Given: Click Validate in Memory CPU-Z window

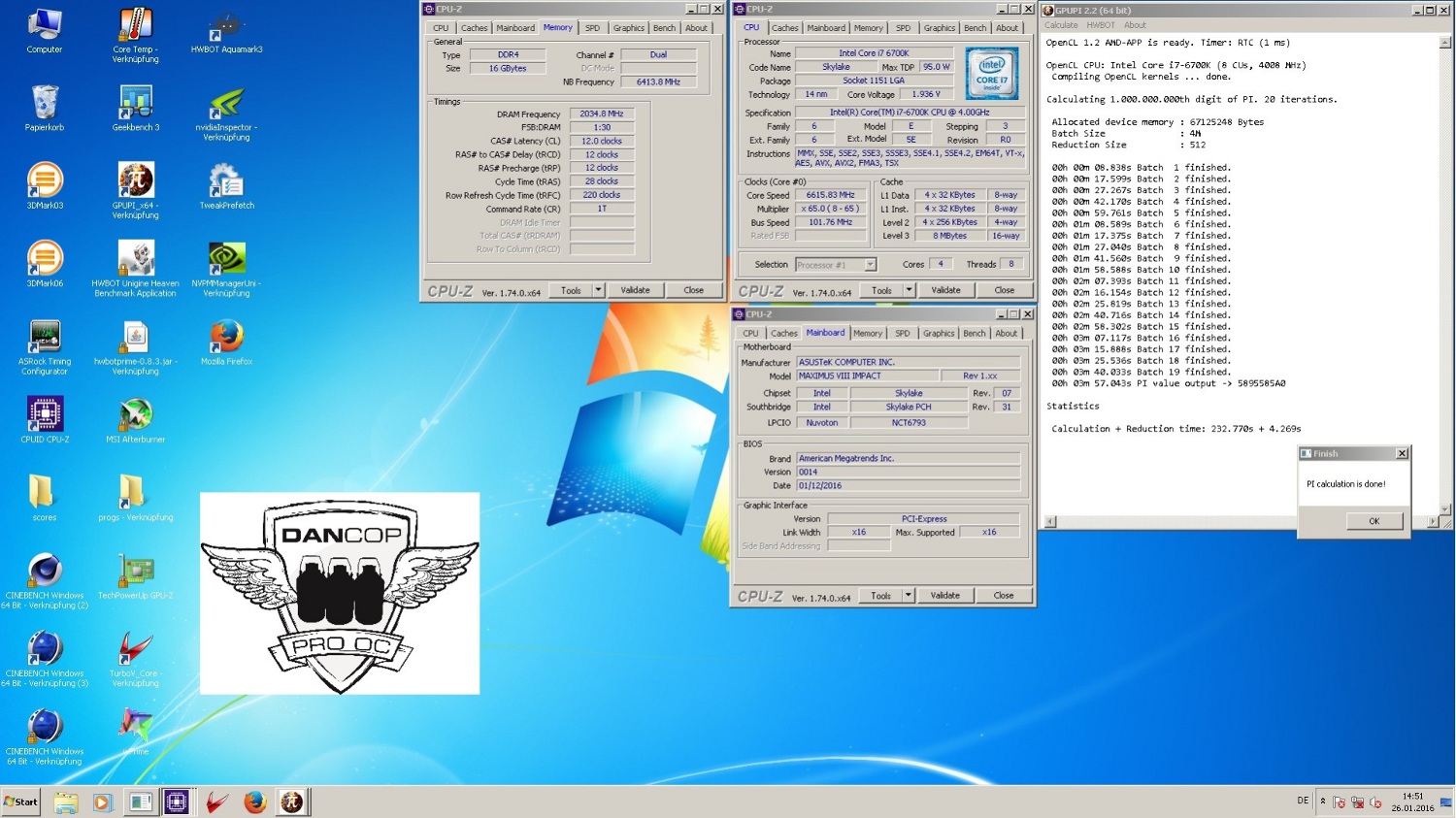Looking at the screenshot, I should pyautogui.click(x=635, y=290).
